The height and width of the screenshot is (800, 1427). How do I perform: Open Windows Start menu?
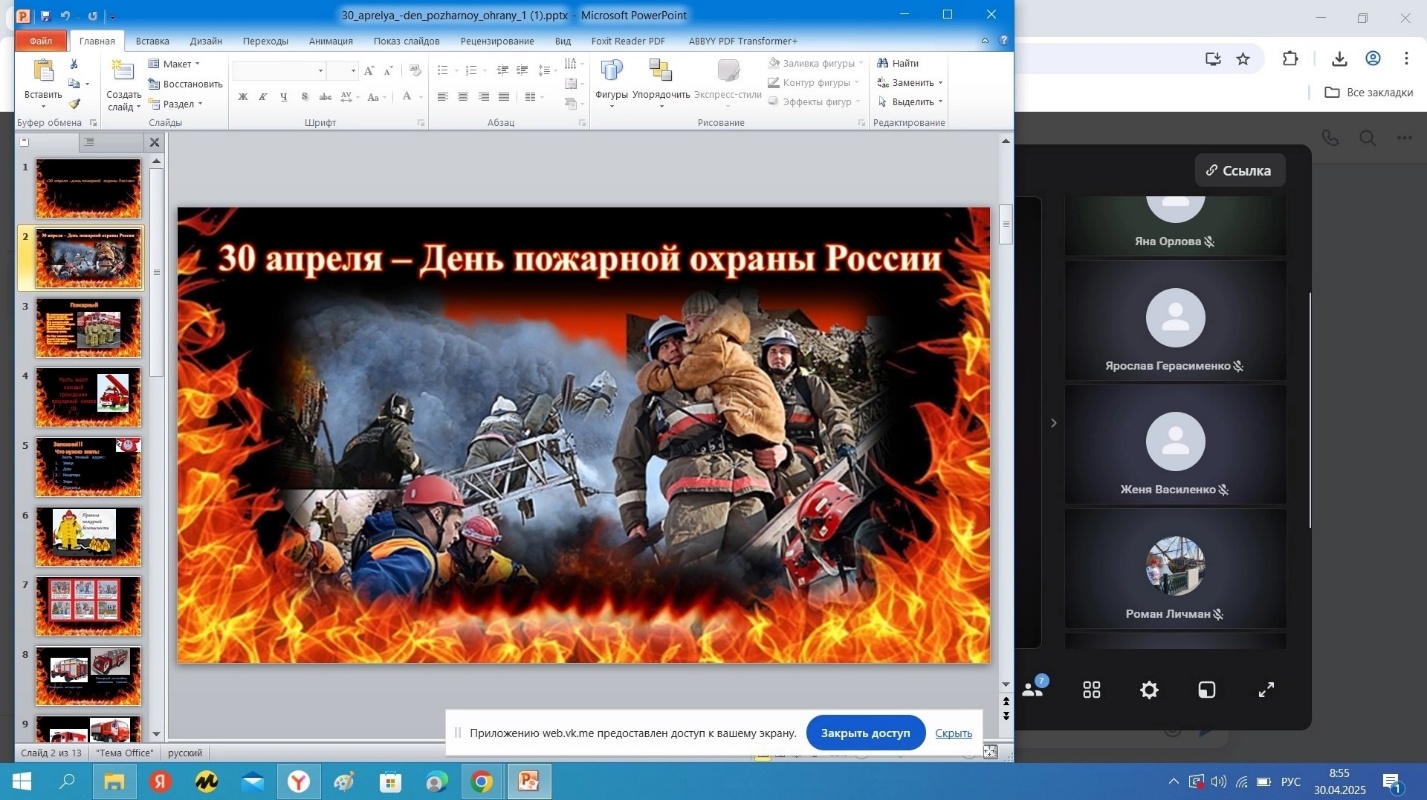pos(22,782)
